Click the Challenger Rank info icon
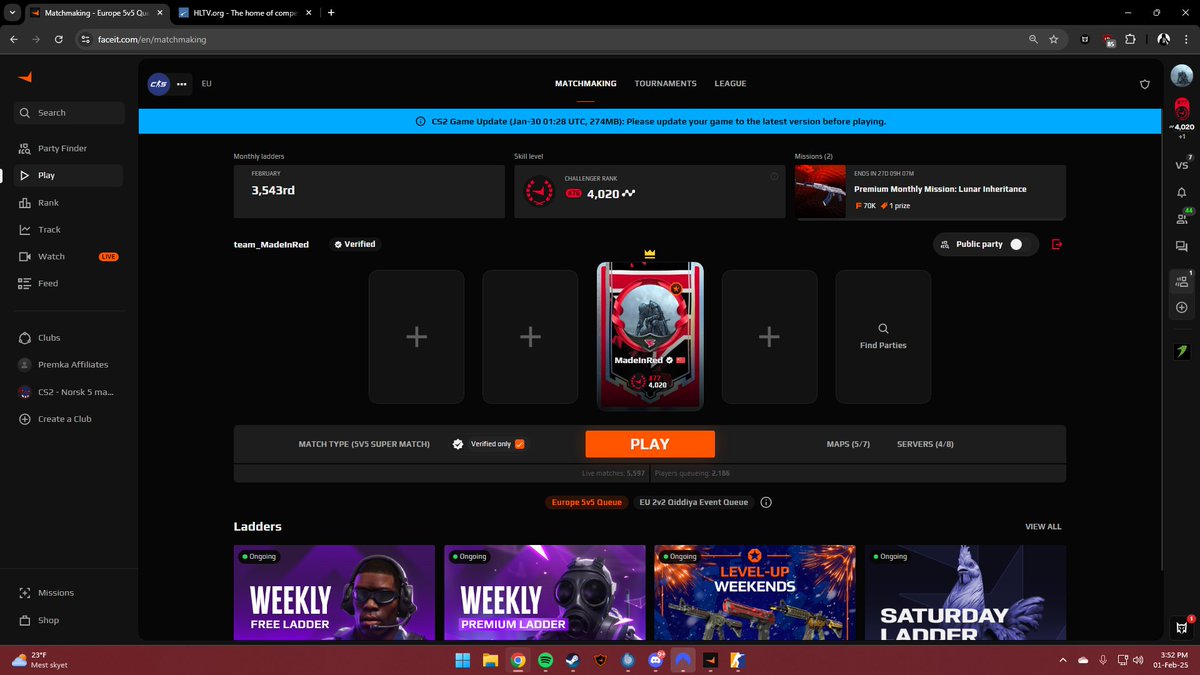 point(774,177)
